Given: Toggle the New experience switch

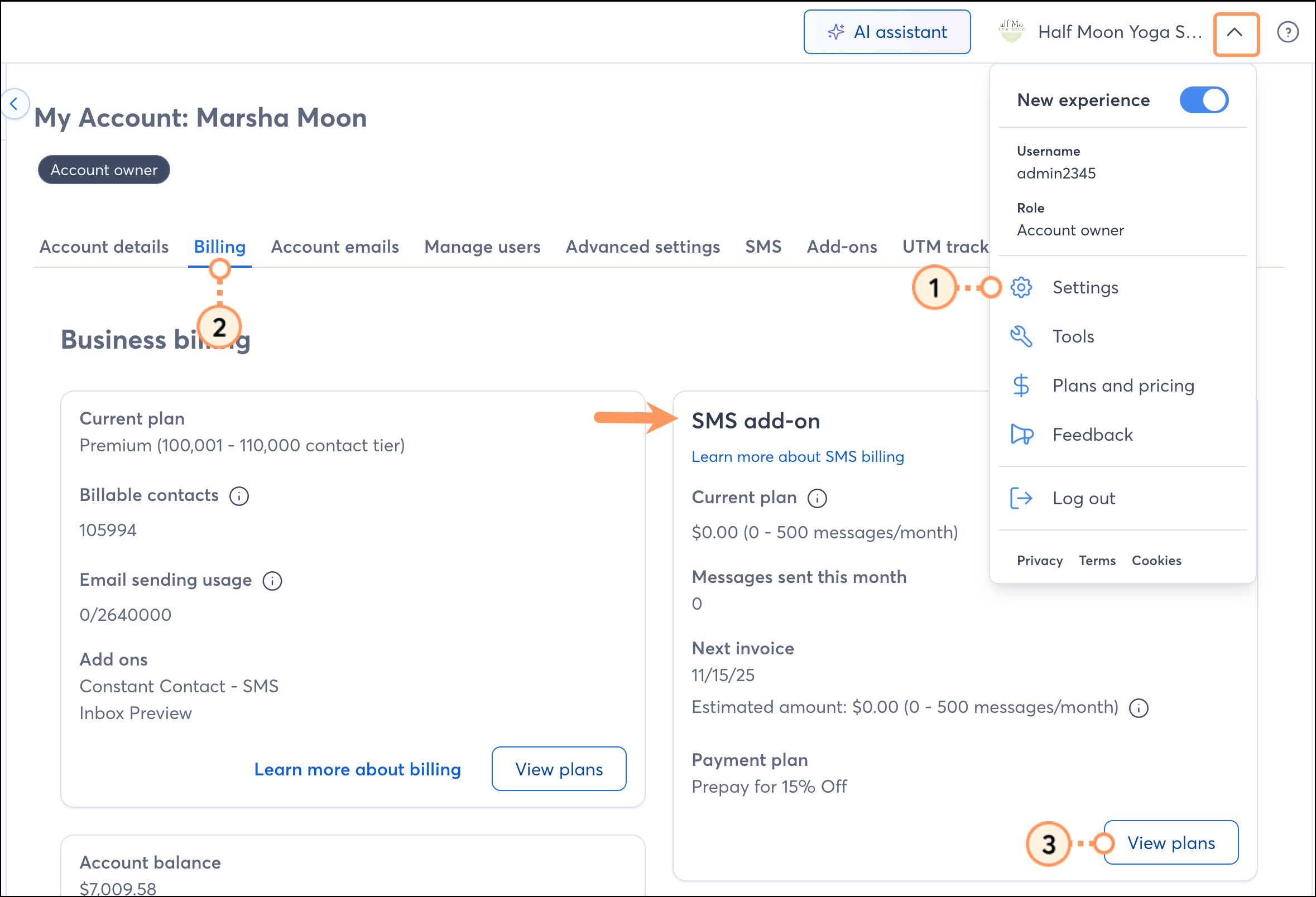Looking at the screenshot, I should click(1203, 100).
